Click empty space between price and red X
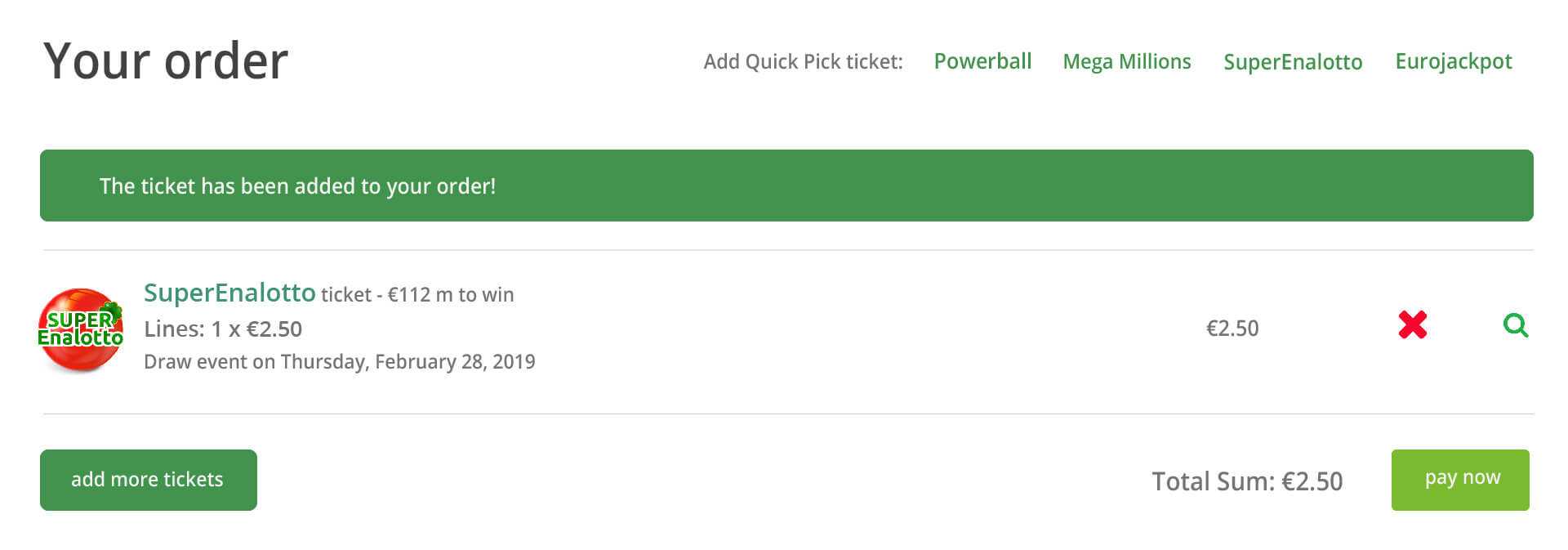1568x550 pixels. [1328, 329]
